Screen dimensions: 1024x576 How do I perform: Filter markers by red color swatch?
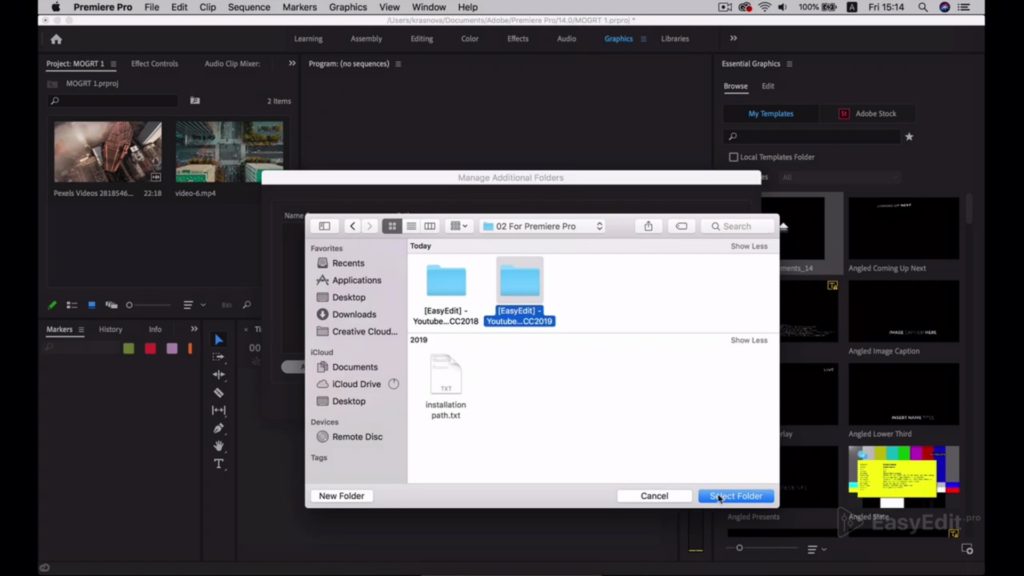tap(150, 349)
